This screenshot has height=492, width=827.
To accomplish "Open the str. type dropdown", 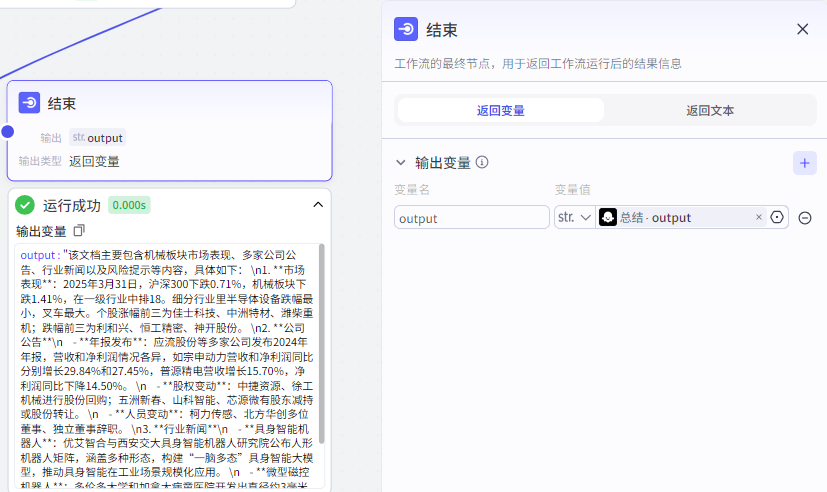I will [x=574, y=217].
